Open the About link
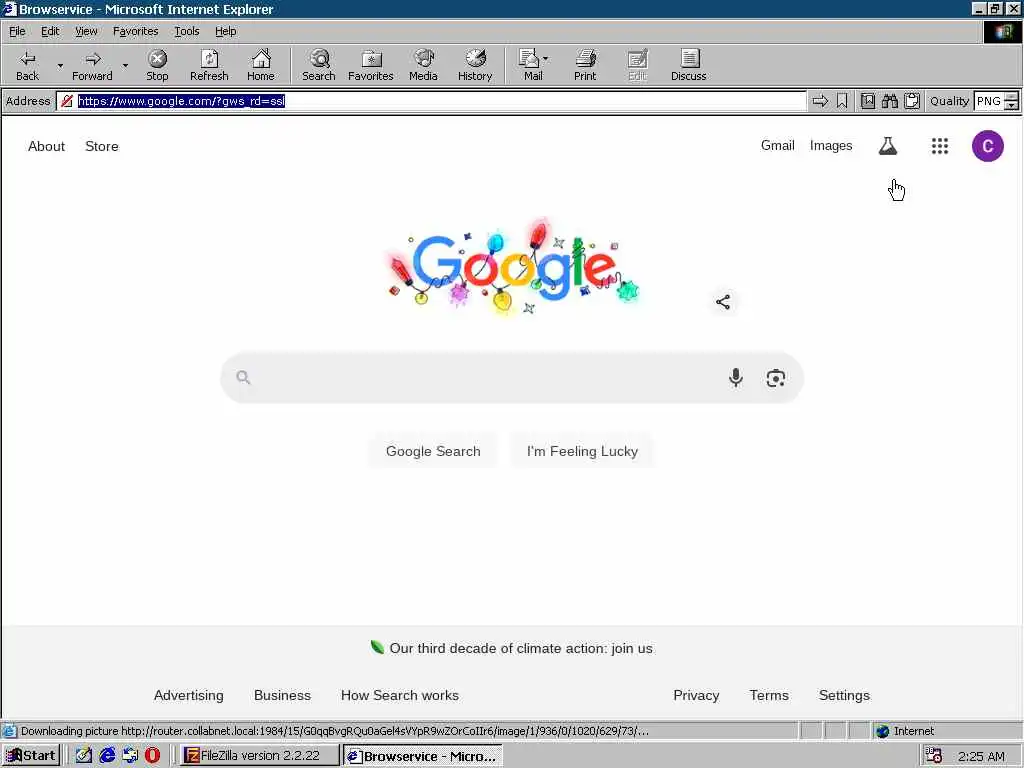 46,146
